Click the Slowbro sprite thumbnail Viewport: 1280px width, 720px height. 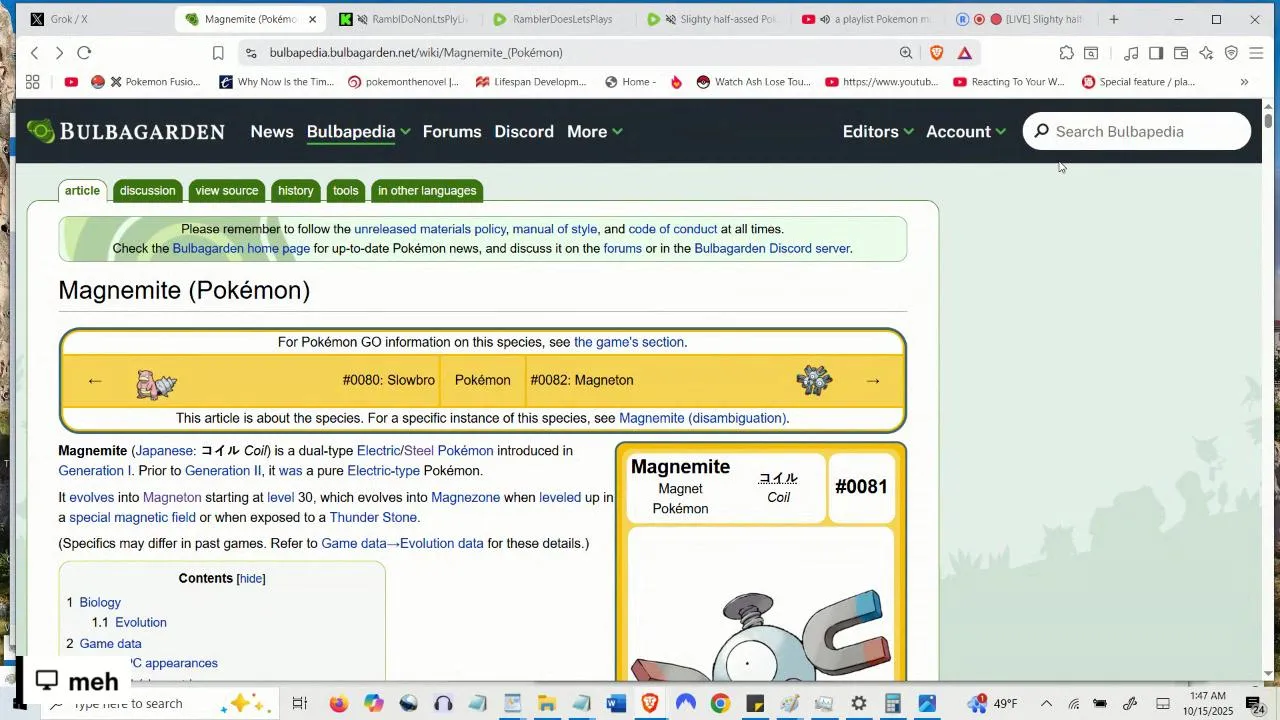(156, 383)
